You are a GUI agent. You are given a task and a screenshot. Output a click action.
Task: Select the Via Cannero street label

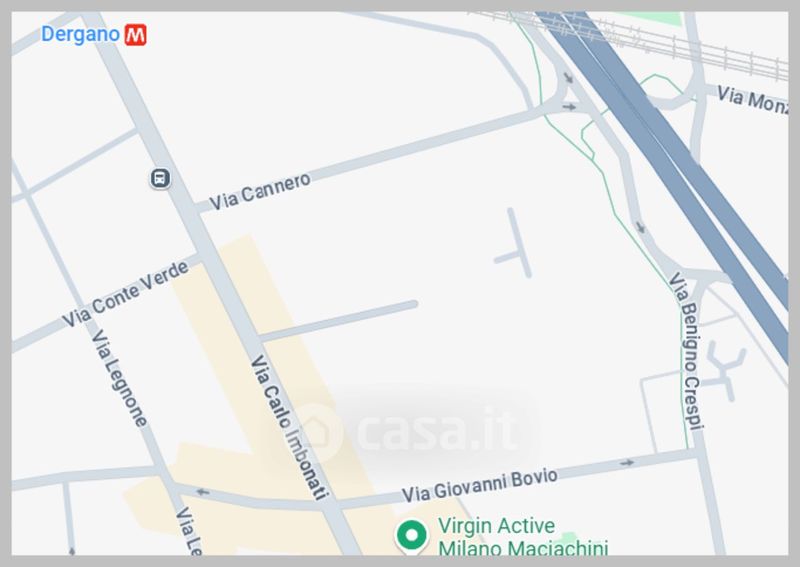[x=260, y=191]
